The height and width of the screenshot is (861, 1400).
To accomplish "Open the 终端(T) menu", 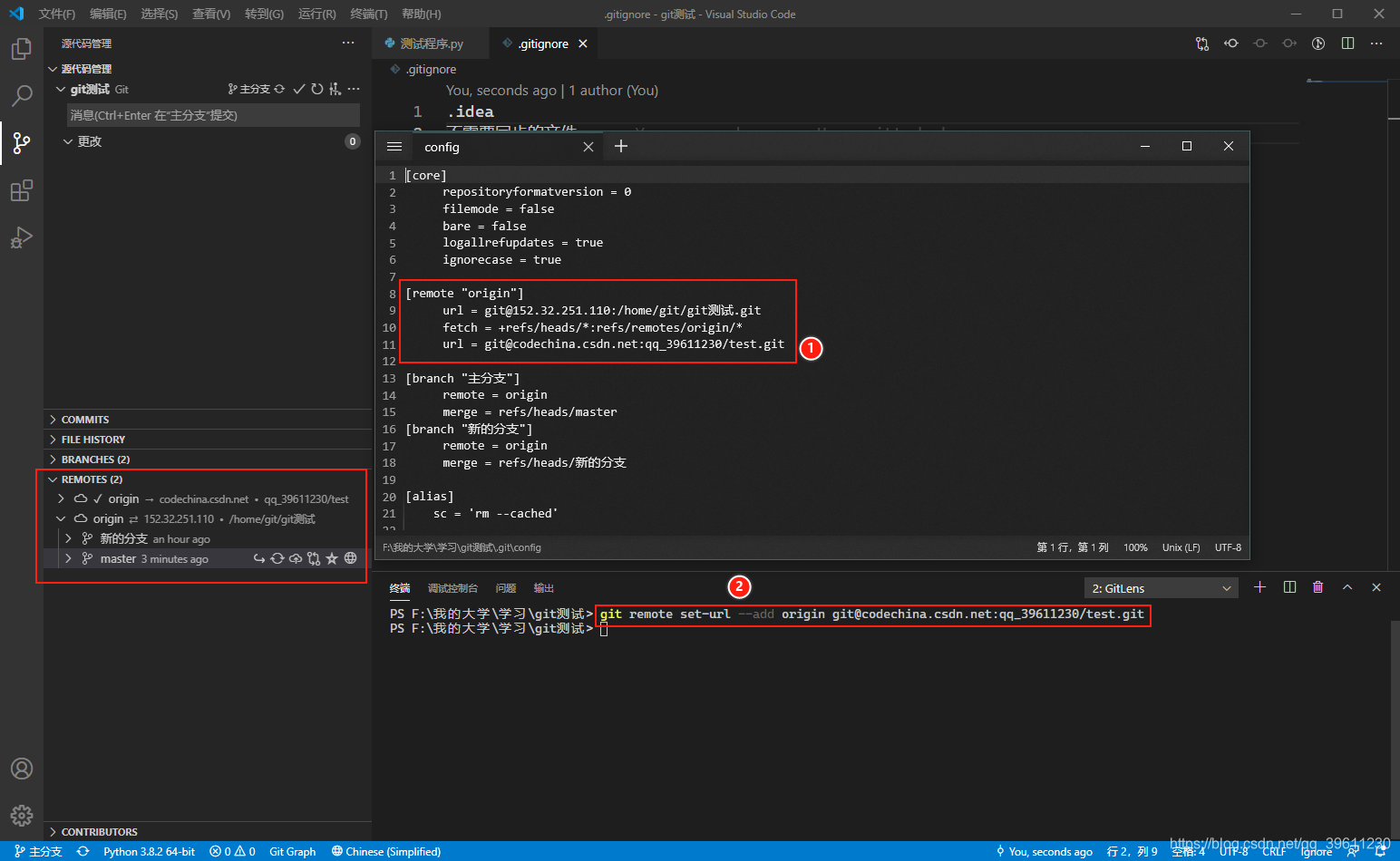I will (368, 14).
